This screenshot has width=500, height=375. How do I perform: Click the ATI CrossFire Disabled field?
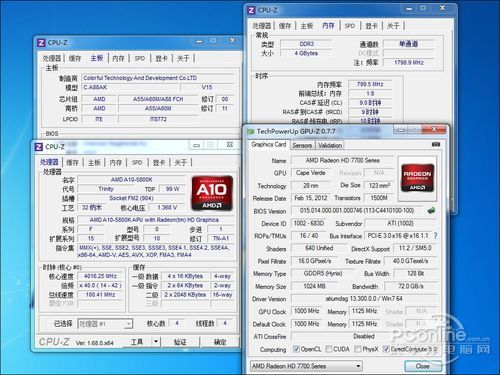coord(364,336)
